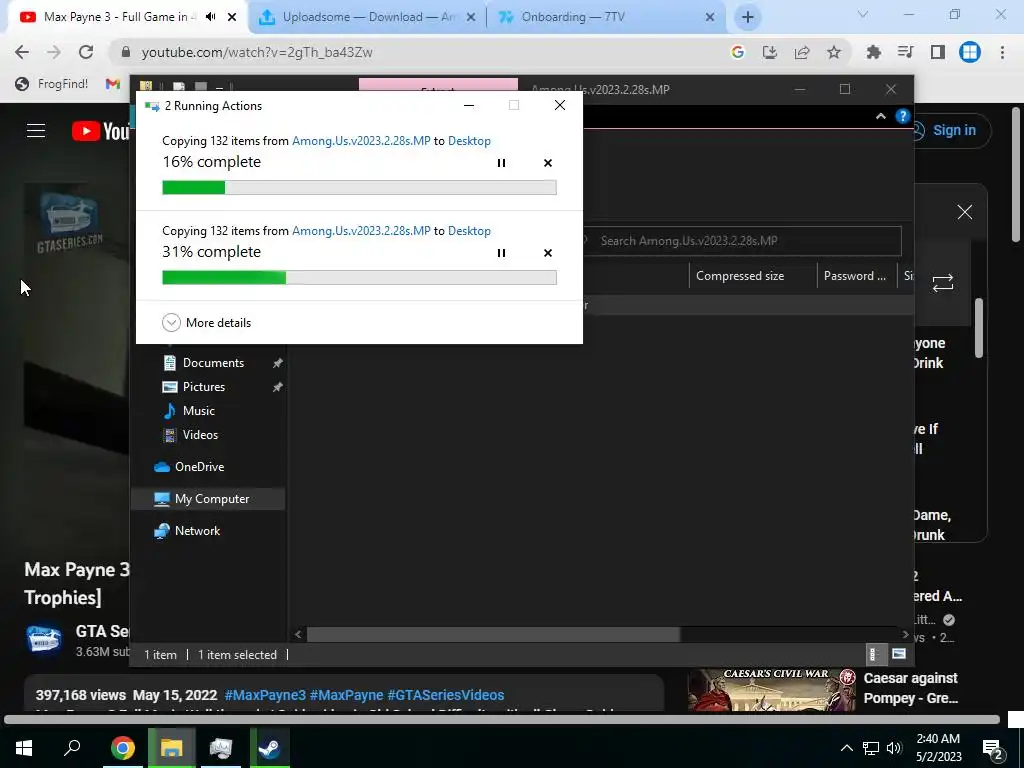Image resolution: width=1024 pixels, height=768 pixels.
Task: Open Explorer help question mark icon
Action: (903, 116)
